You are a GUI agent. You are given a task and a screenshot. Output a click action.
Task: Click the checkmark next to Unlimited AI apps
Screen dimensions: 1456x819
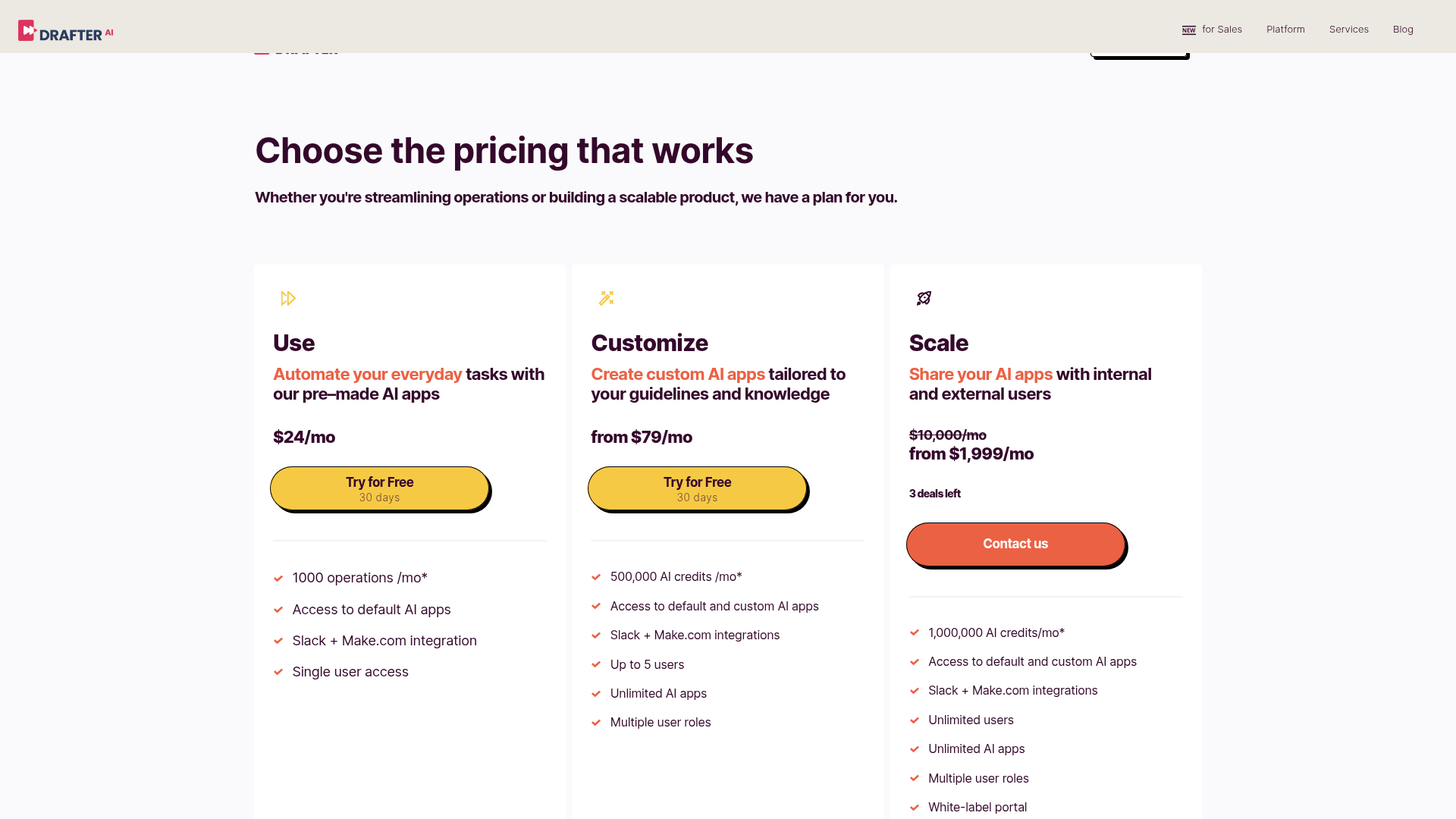(x=596, y=694)
